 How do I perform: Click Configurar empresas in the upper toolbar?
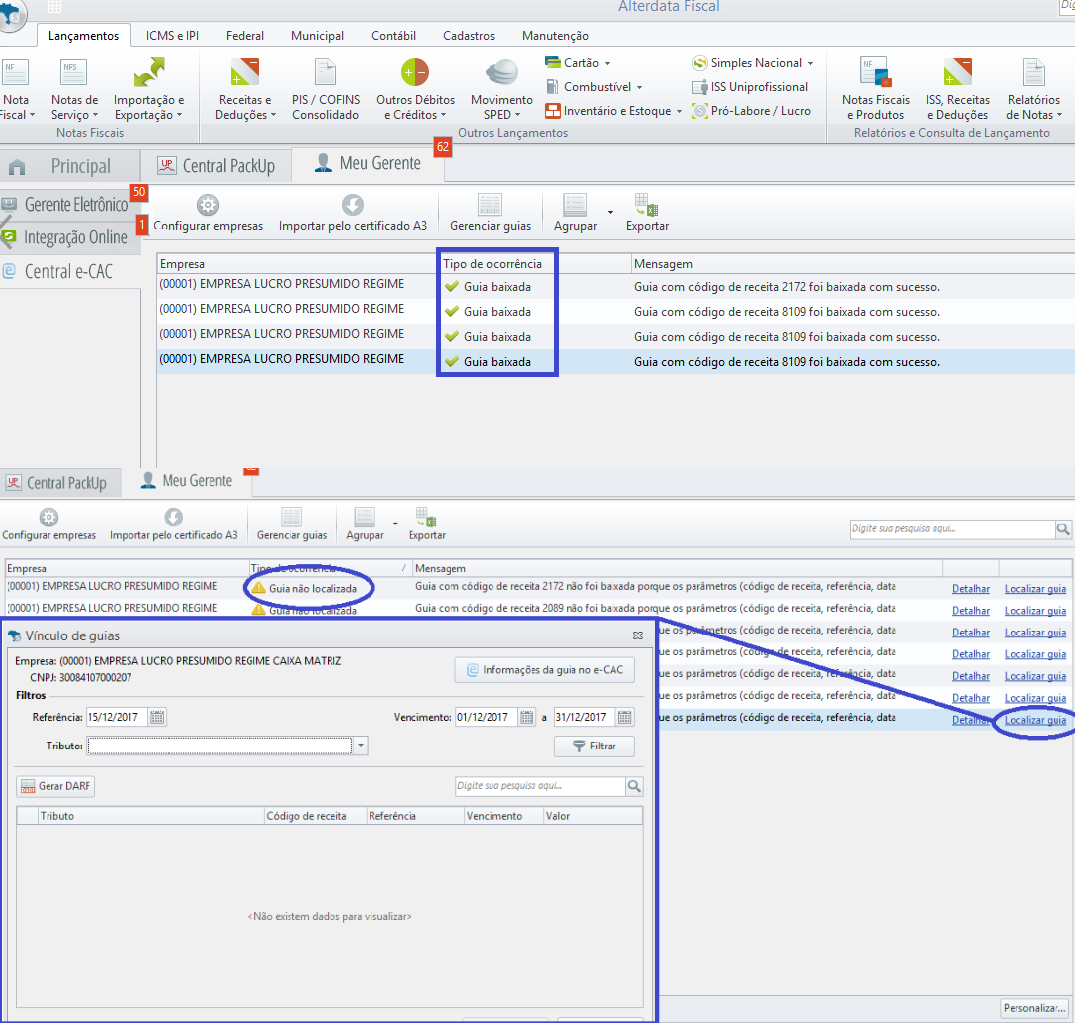(208, 213)
